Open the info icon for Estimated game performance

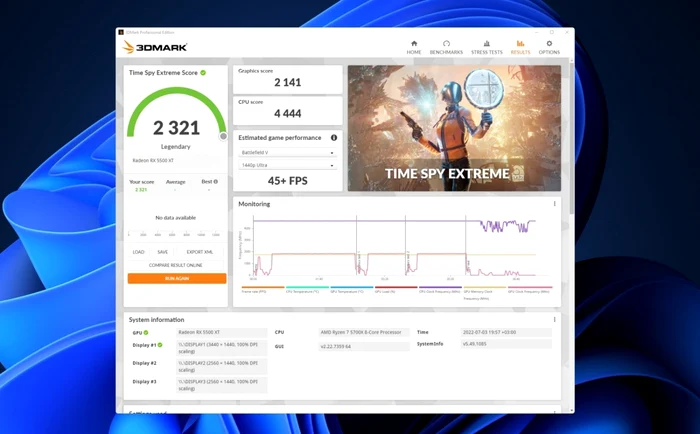tap(333, 138)
